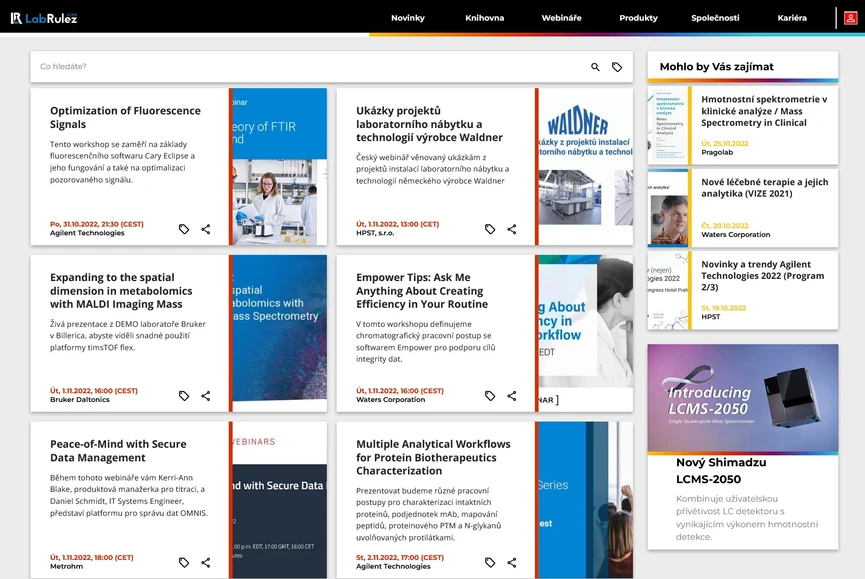Image resolution: width=865 pixels, height=579 pixels.
Task: Open 'Nové léčebné terapie a jejich analytika' suggestion
Action: [x=764, y=187]
